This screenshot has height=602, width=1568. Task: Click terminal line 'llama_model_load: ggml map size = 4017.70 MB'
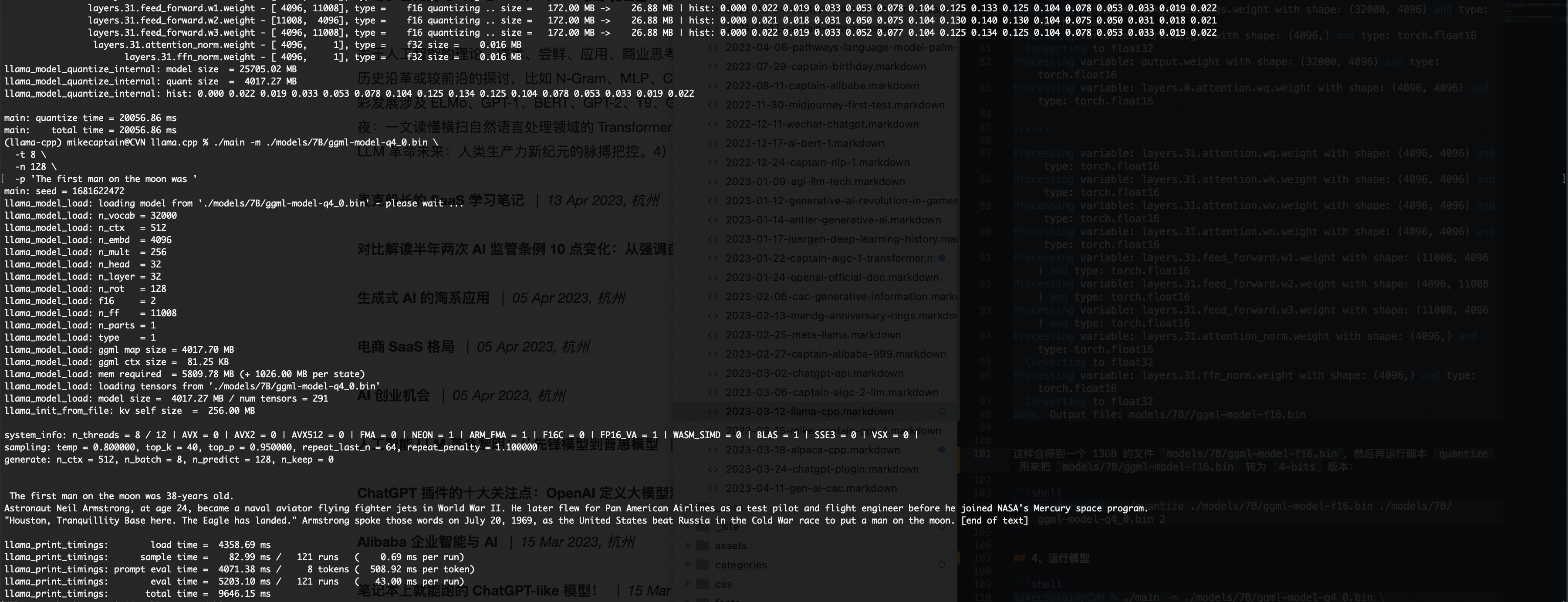tap(119, 349)
